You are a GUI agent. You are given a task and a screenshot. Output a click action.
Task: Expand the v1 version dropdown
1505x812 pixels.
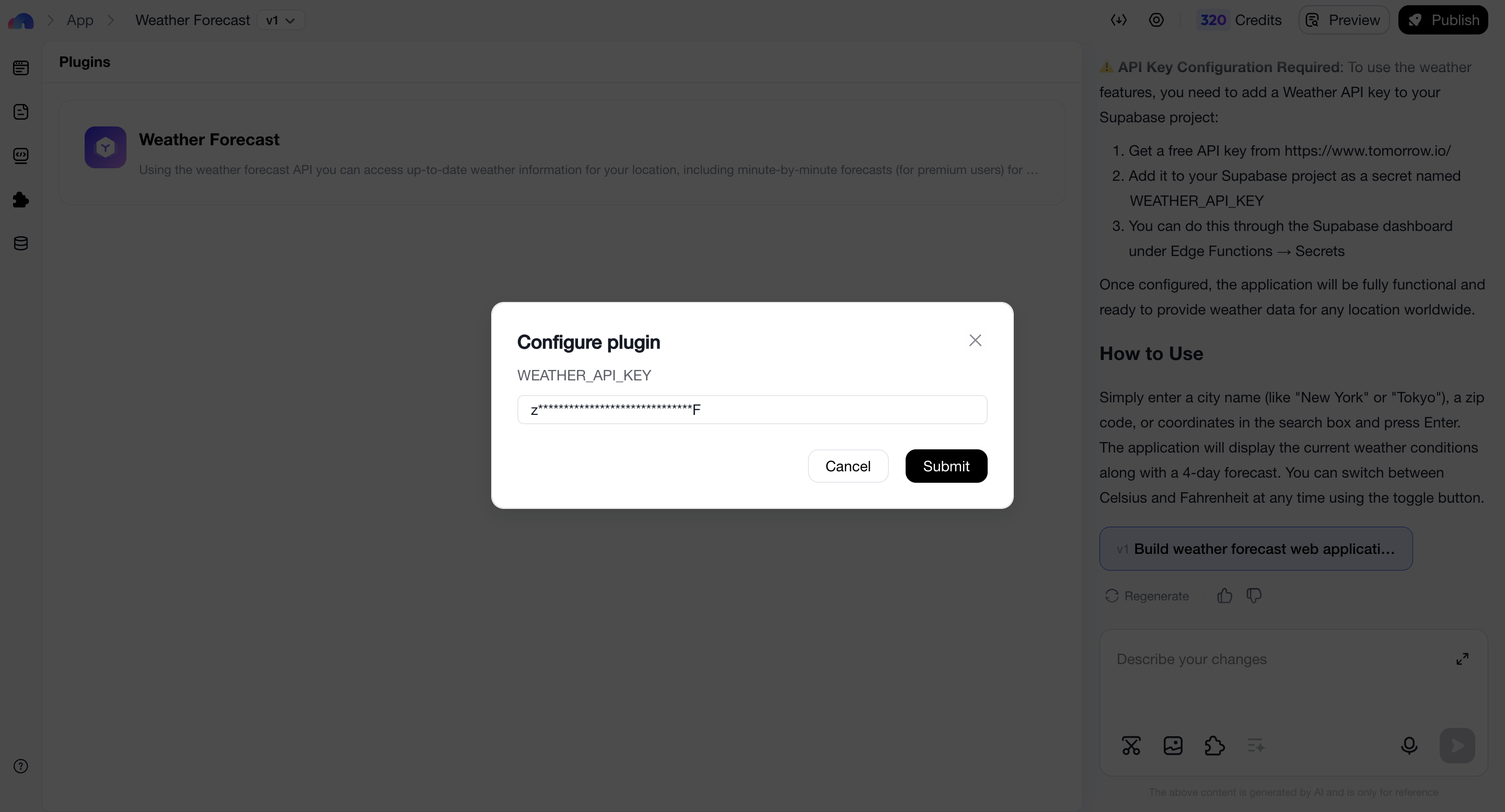pos(281,20)
